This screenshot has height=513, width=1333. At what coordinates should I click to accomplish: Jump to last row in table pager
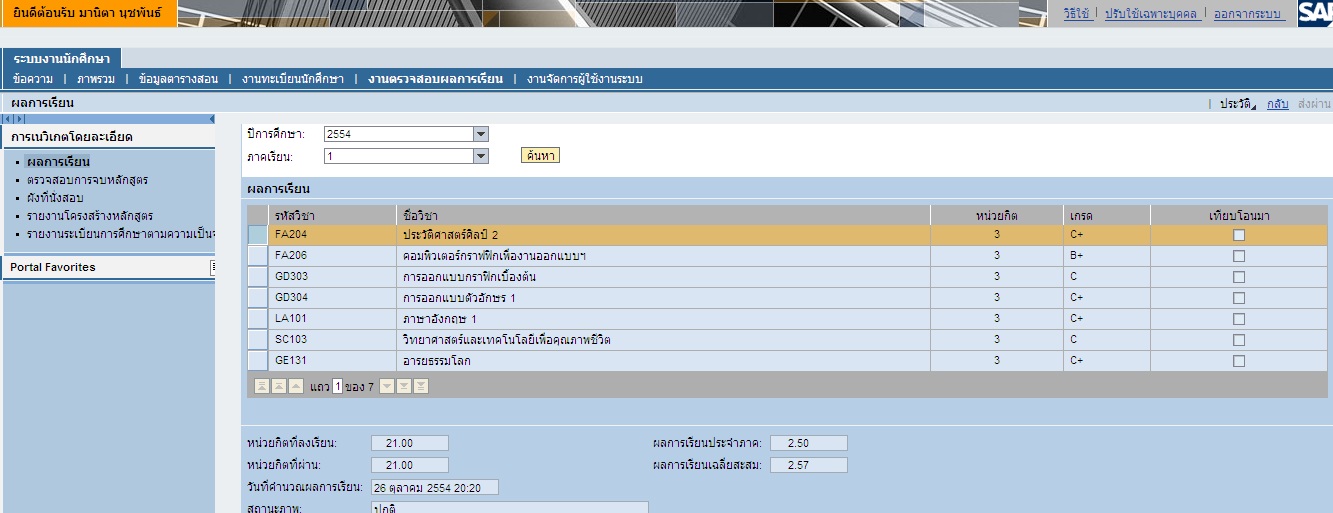click(x=421, y=386)
